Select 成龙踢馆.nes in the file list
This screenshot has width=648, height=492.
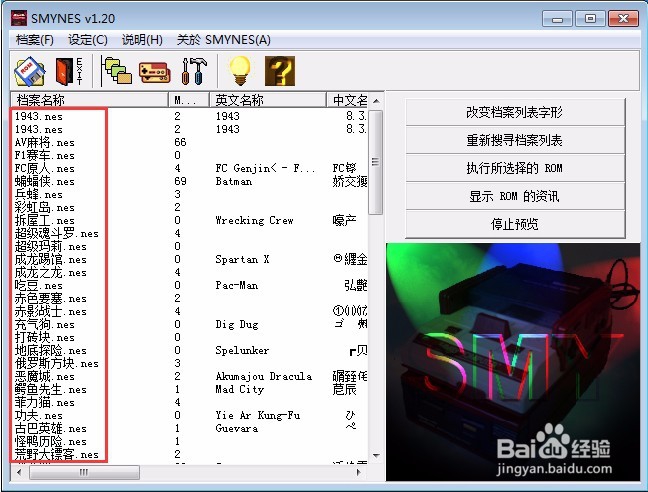coord(50,259)
